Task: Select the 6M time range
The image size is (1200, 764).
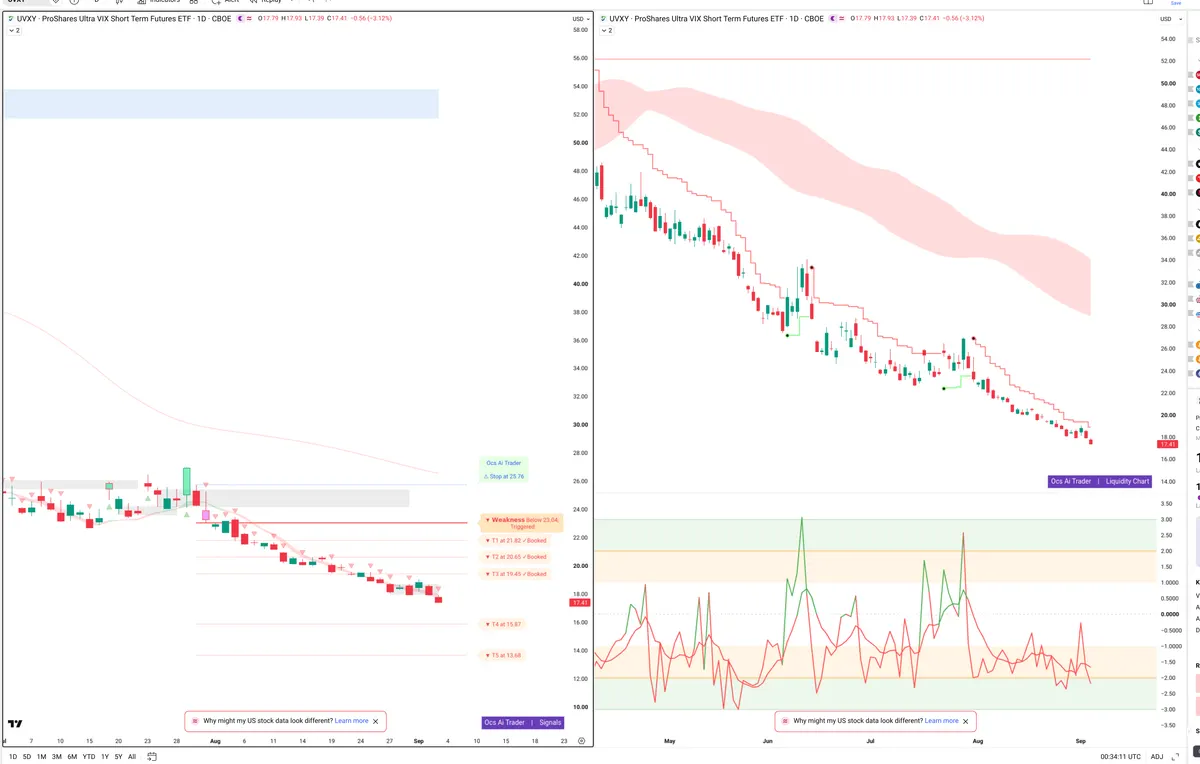Action: pyautogui.click(x=72, y=757)
